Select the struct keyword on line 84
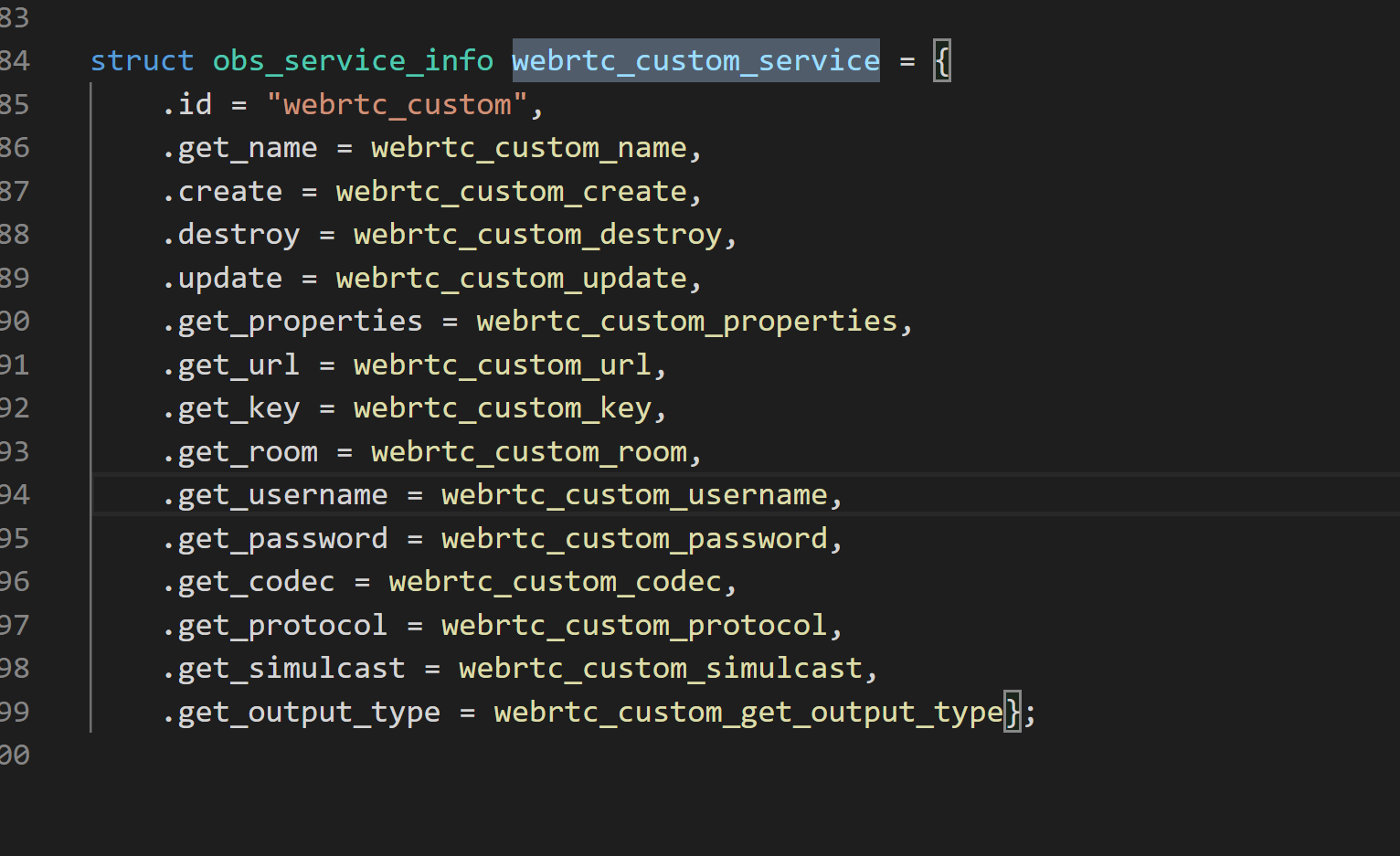Screen dimensions: 1400x856 (142, 60)
